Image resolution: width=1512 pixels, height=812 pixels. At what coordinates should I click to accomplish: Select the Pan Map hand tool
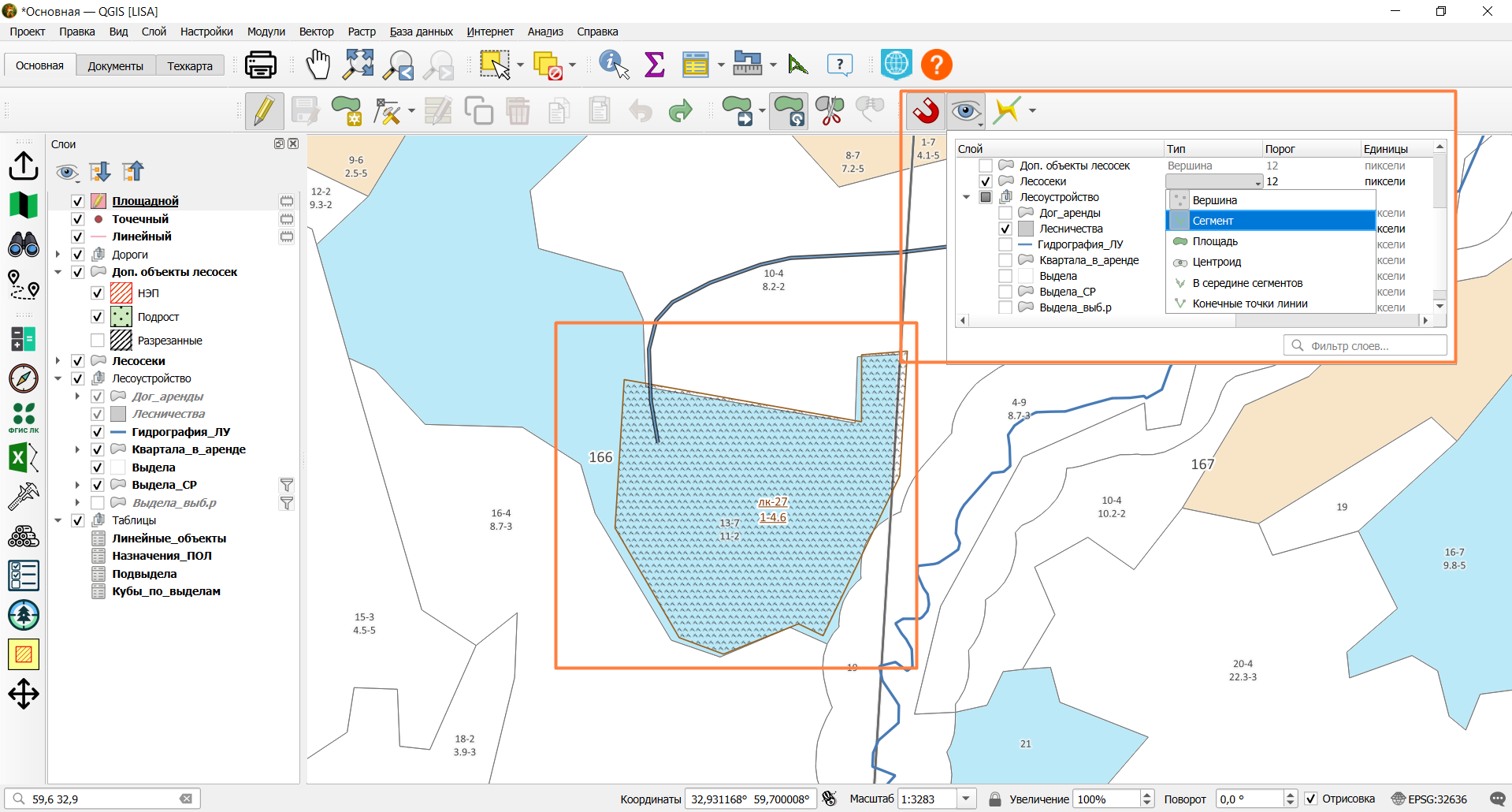318,65
